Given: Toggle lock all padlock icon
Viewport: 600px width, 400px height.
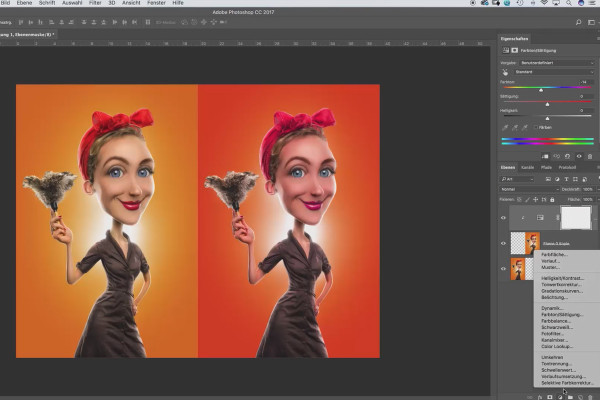Looking at the screenshot, I should [x=552, y=199].
